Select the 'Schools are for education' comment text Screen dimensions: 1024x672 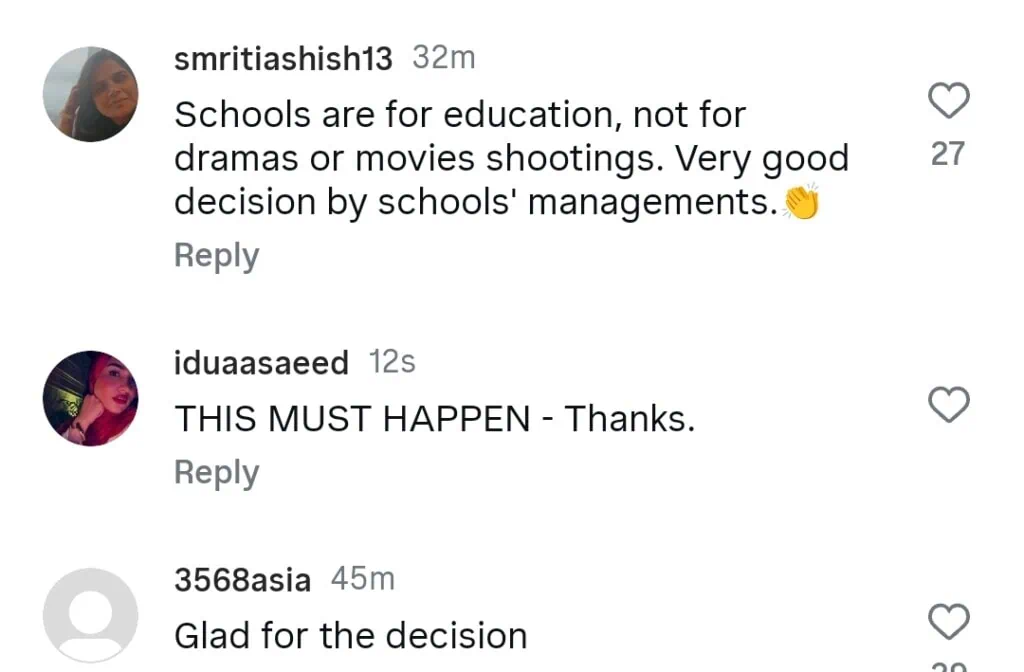point(510,158)
